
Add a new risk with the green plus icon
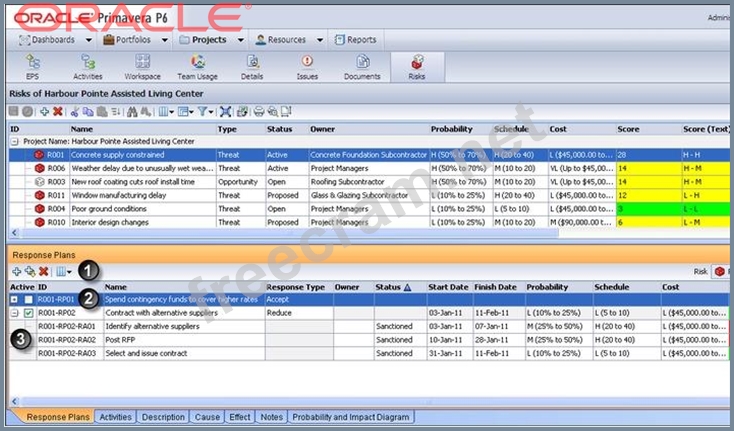[x=44, y=111]
